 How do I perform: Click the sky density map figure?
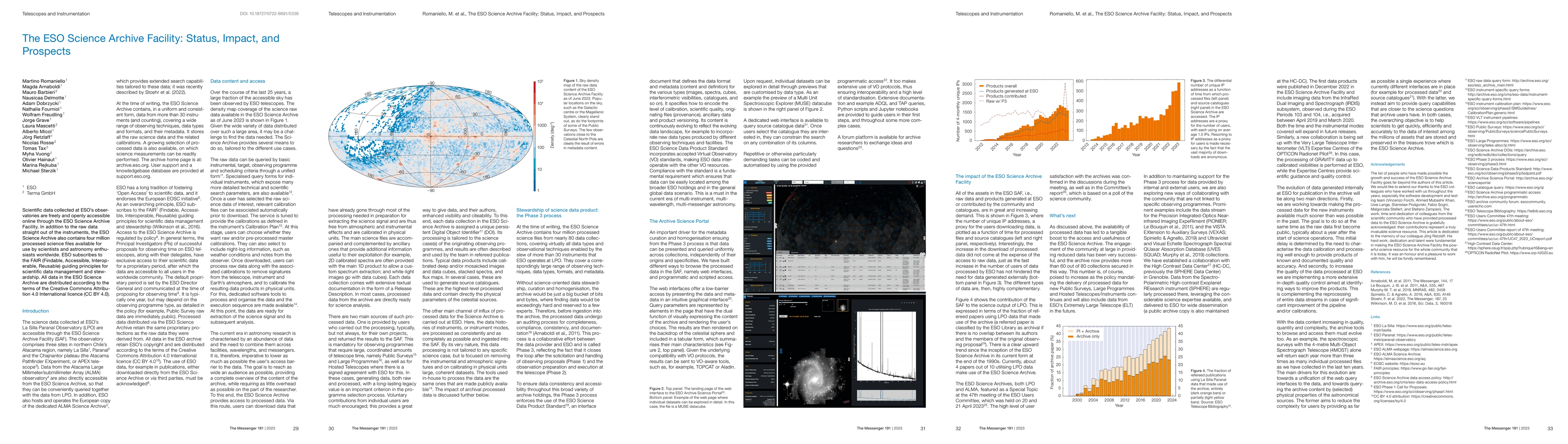point(431,137)
